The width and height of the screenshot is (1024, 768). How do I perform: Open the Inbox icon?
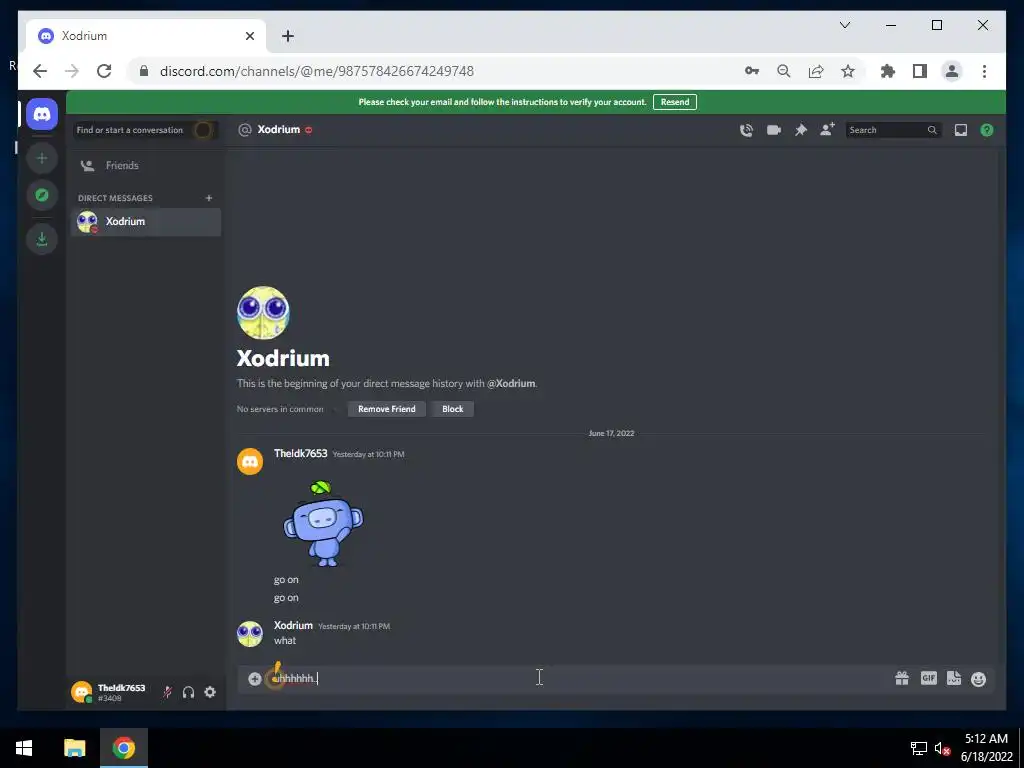(x=961, y=130)
